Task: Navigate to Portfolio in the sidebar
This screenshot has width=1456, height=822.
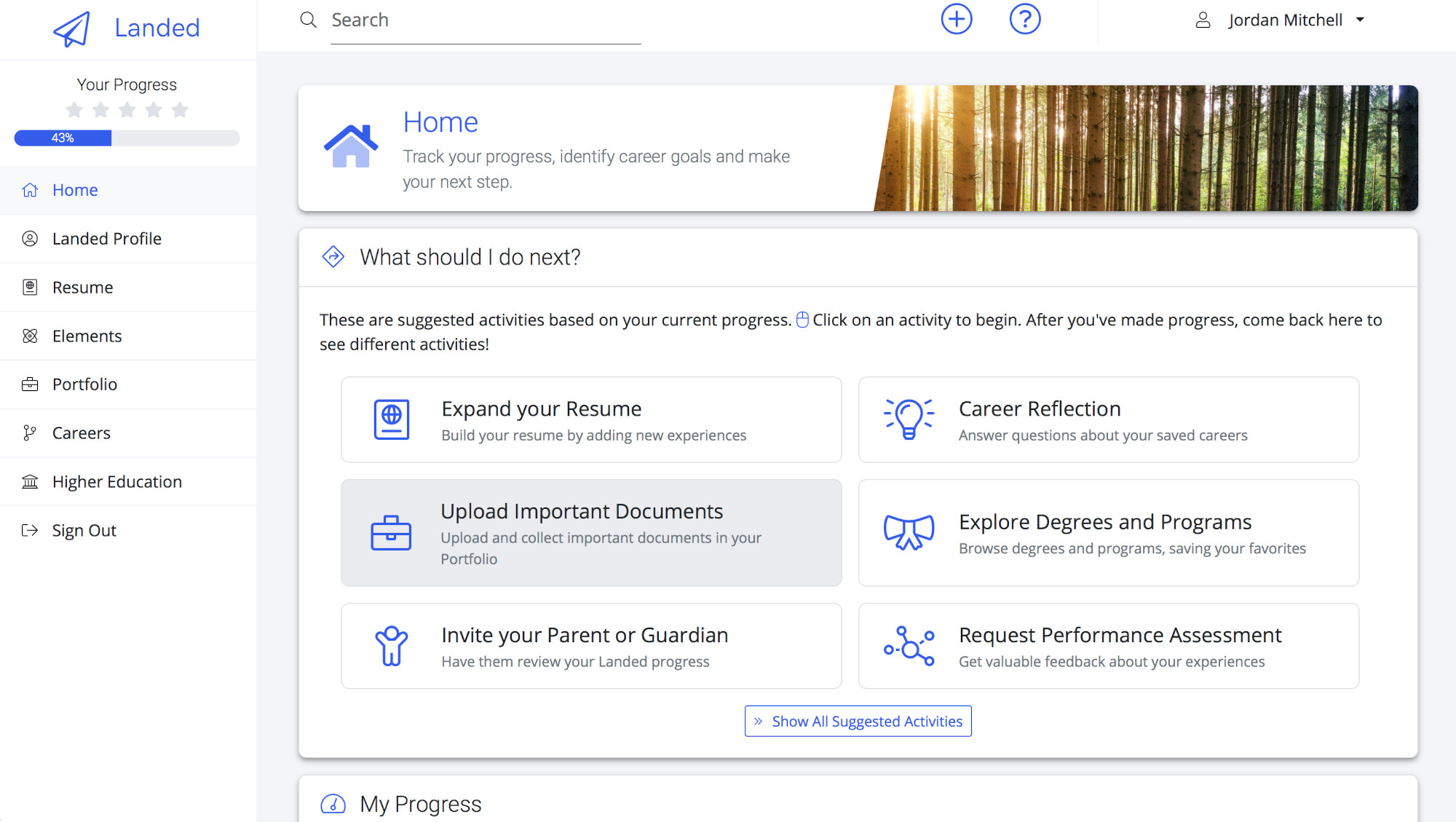Action: click(x=128, y=384)
